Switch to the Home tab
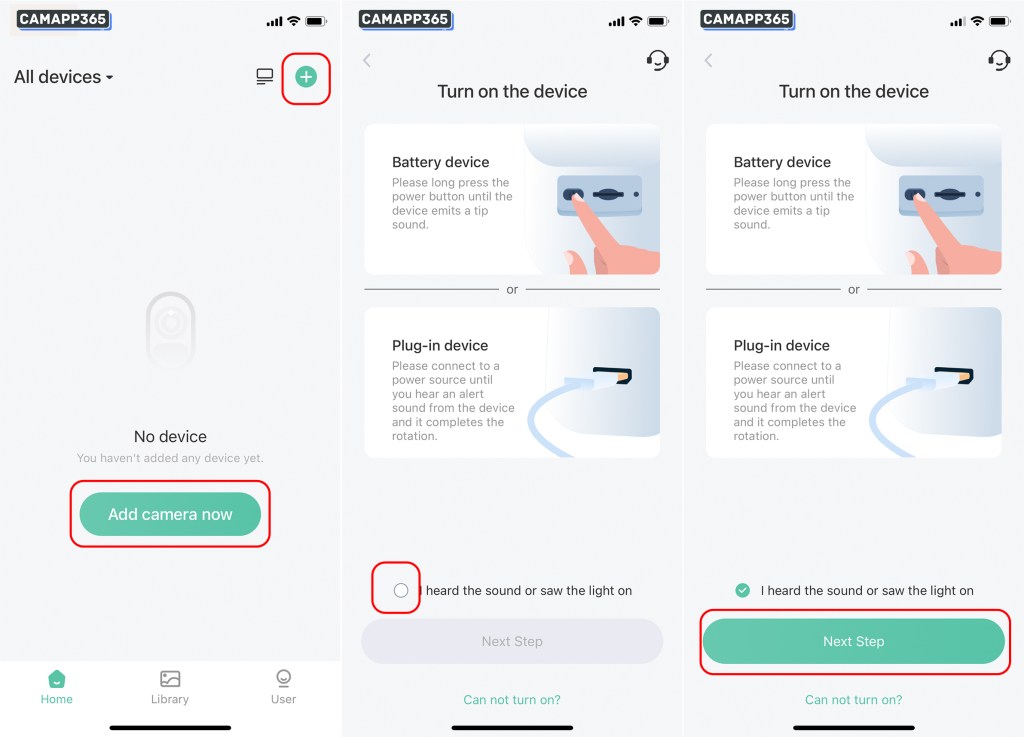The width and height of the screenshot is (1024, 737). 57,687
